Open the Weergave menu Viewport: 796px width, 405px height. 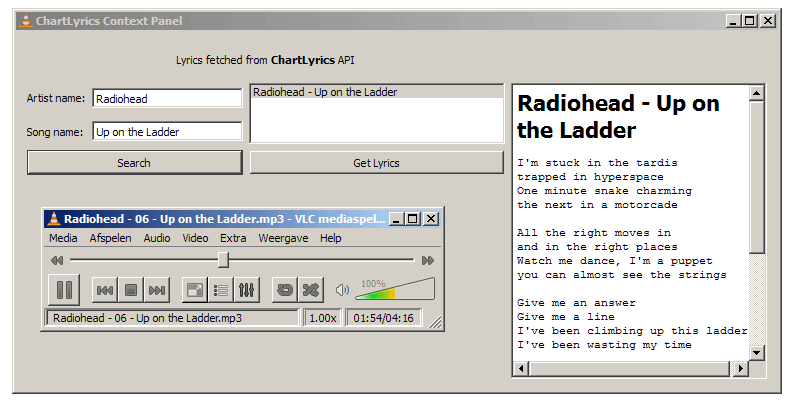tap(283, 238)
